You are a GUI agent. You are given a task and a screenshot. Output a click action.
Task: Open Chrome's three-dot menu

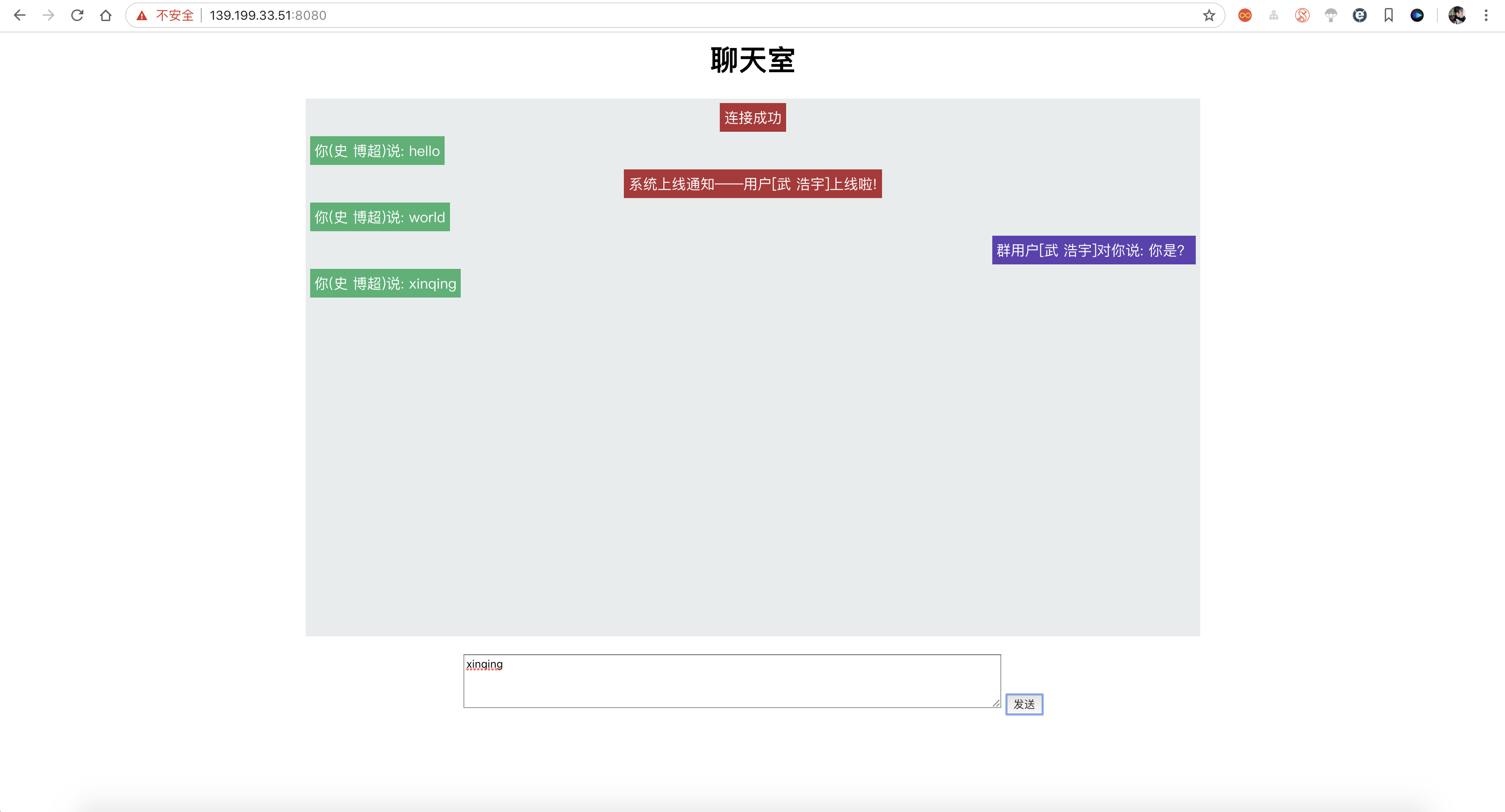(x=1486, y=15)
